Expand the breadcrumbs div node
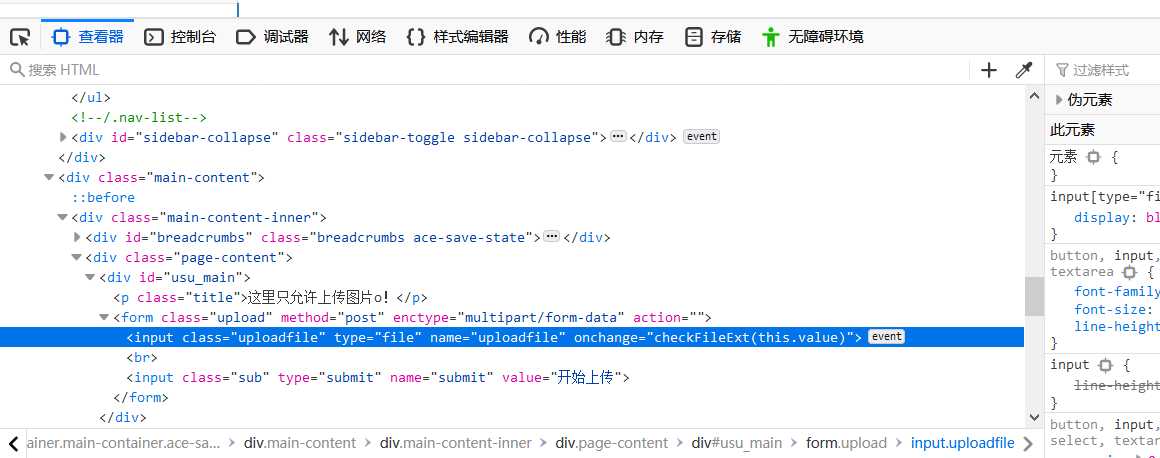This screenshot has width=1160, height=458. 77,238
